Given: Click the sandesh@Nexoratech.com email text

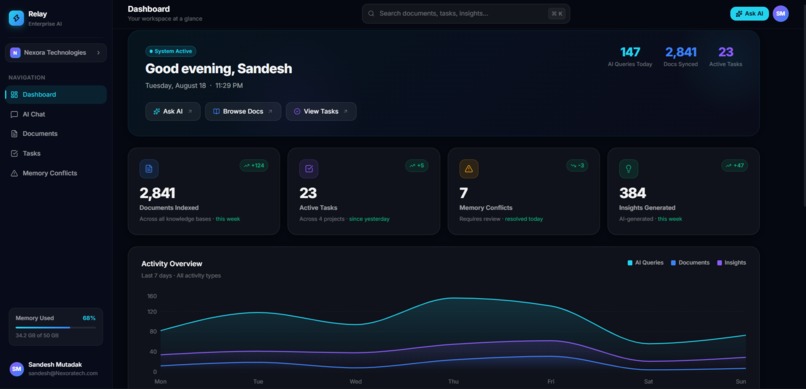Looking at the screenshot, I should pyautogui.click(x=63, y=374).
